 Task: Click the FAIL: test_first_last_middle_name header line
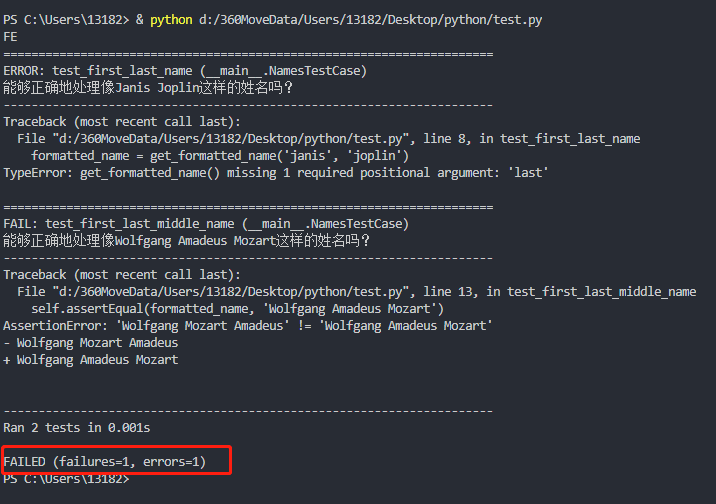[206, 224]
